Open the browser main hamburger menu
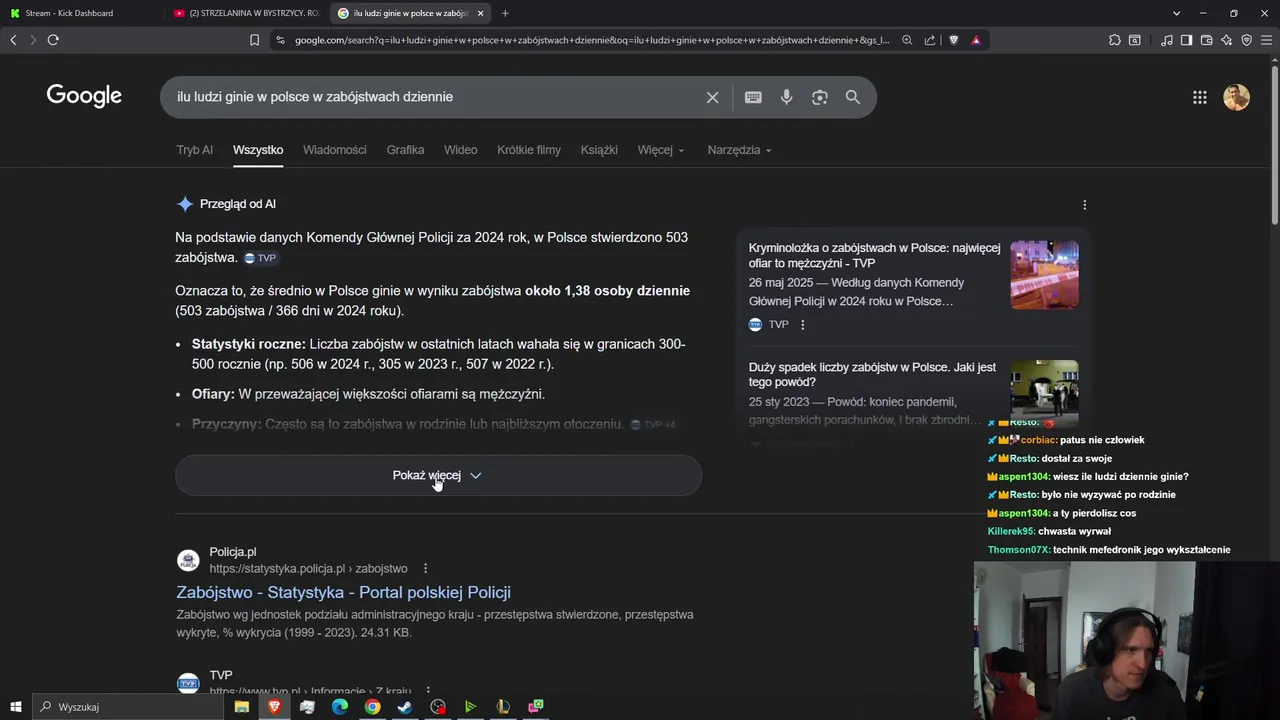Viewport: 1280px width, 720px height. pyautogui.click(x=1268, y=40)
